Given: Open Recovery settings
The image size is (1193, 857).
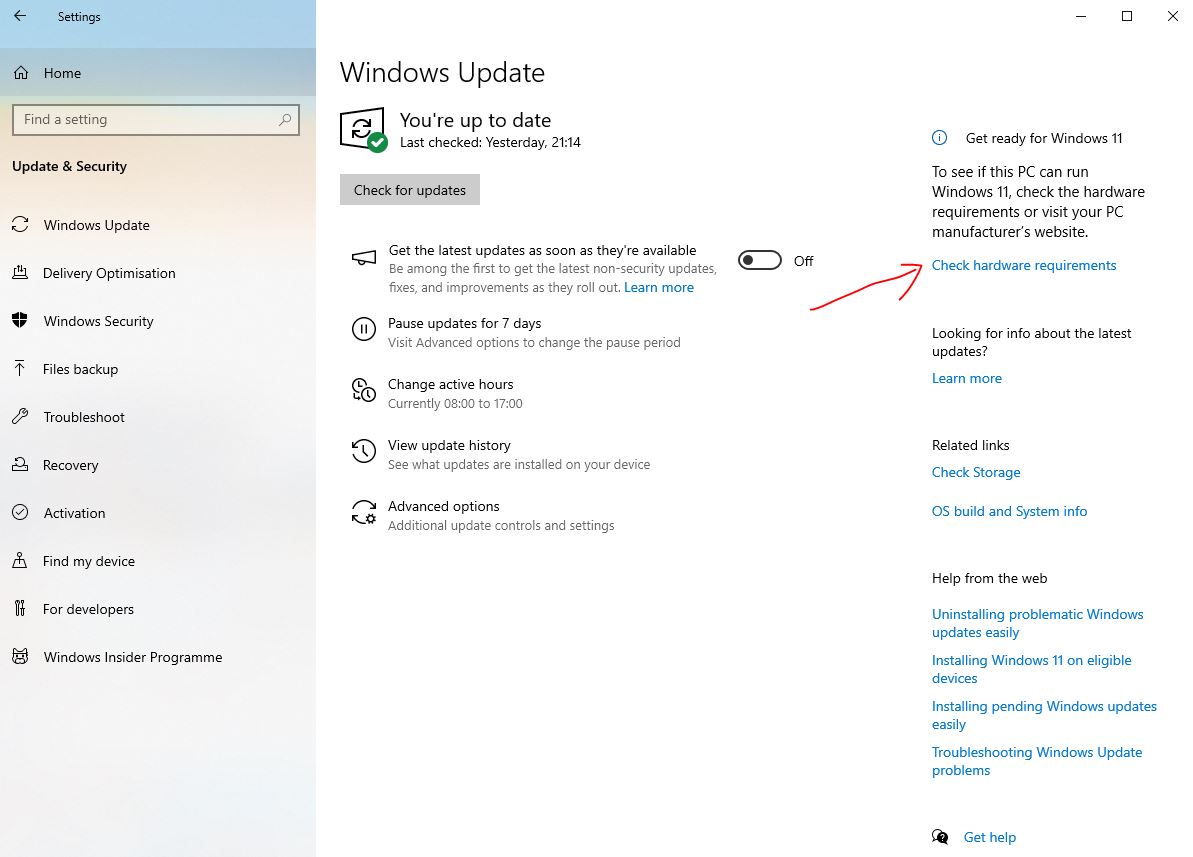Looking at the screenshot, I should tap(157, 464).
